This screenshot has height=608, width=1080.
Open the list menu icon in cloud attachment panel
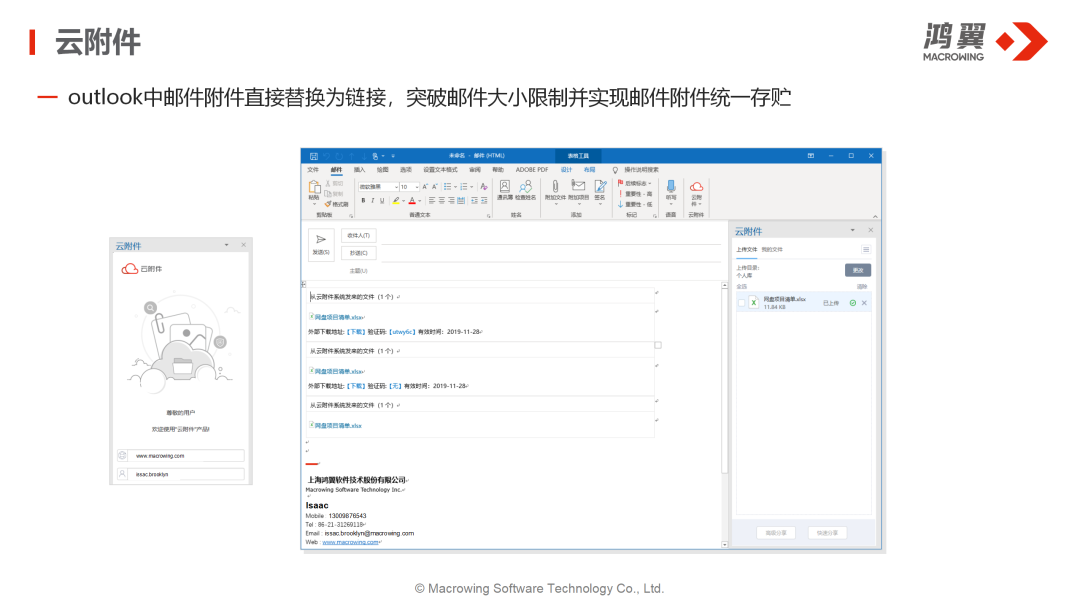(x=866, y=249)
